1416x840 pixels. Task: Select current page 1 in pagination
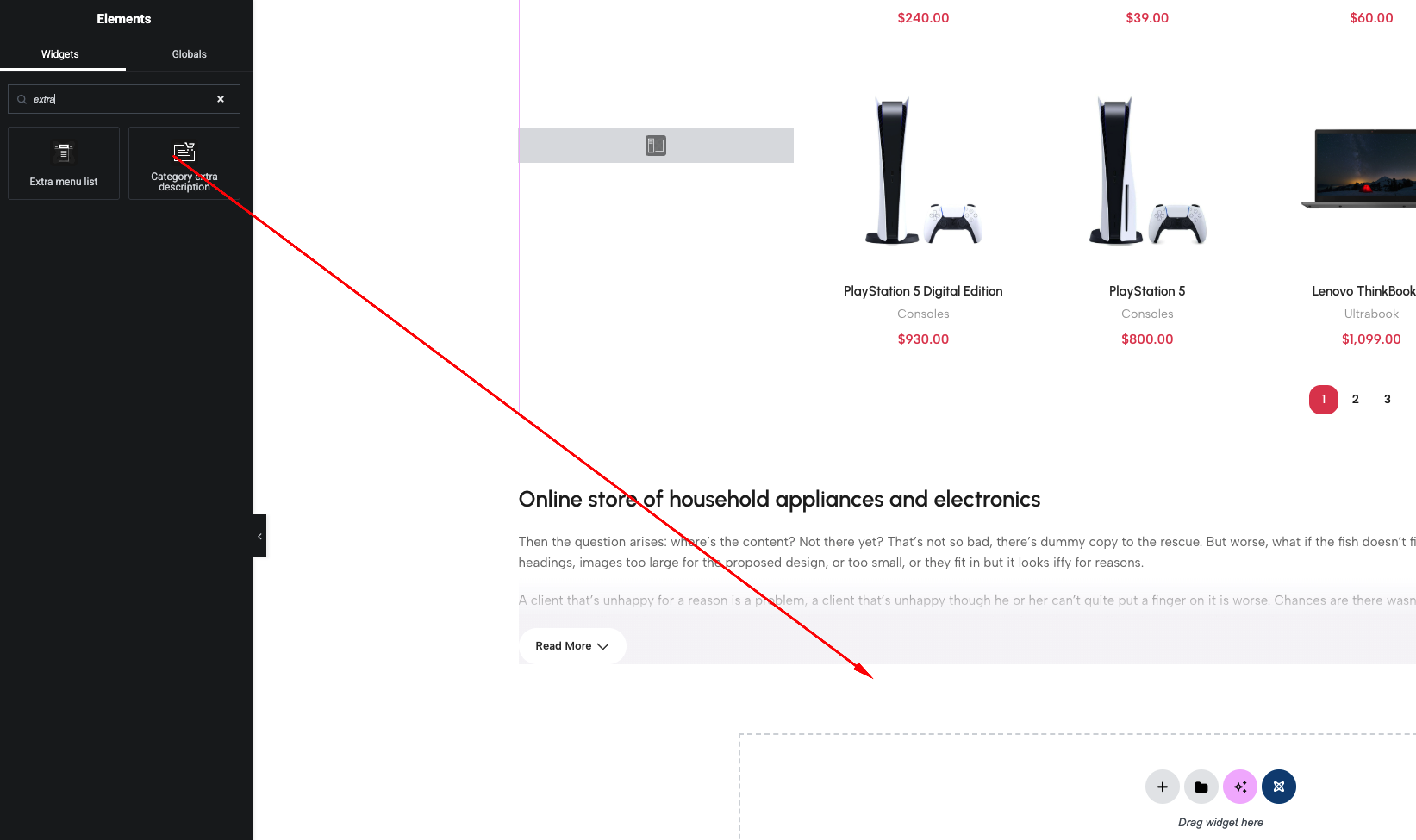(1324, 399)
